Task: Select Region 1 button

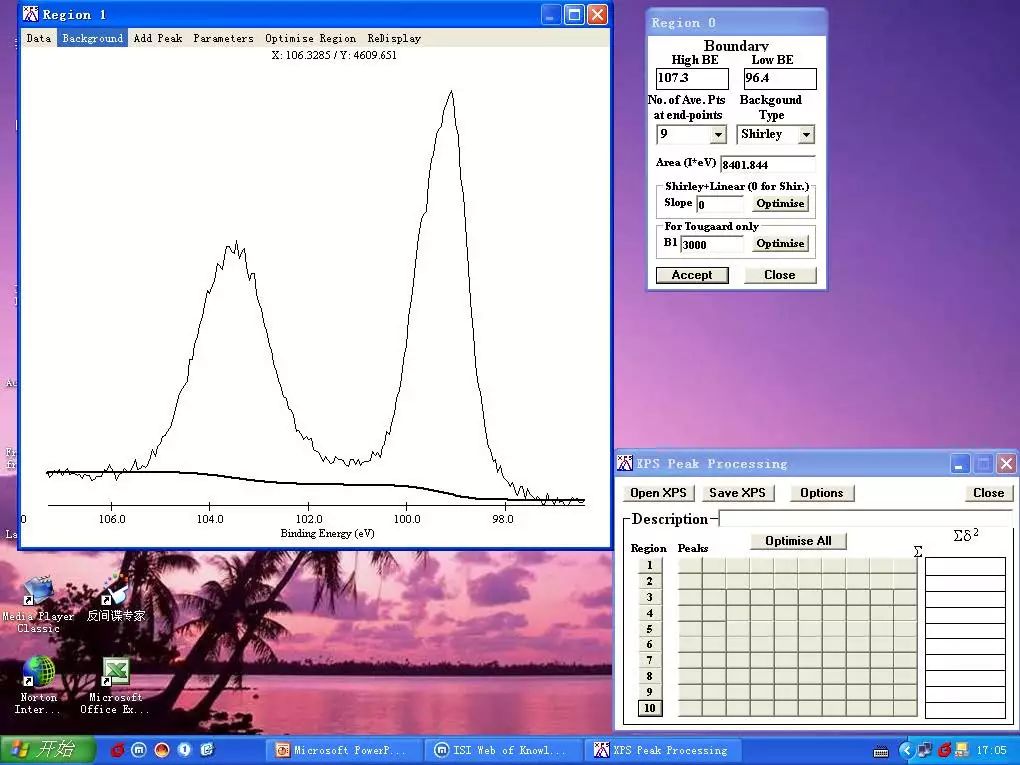Action: coord(649,565)
